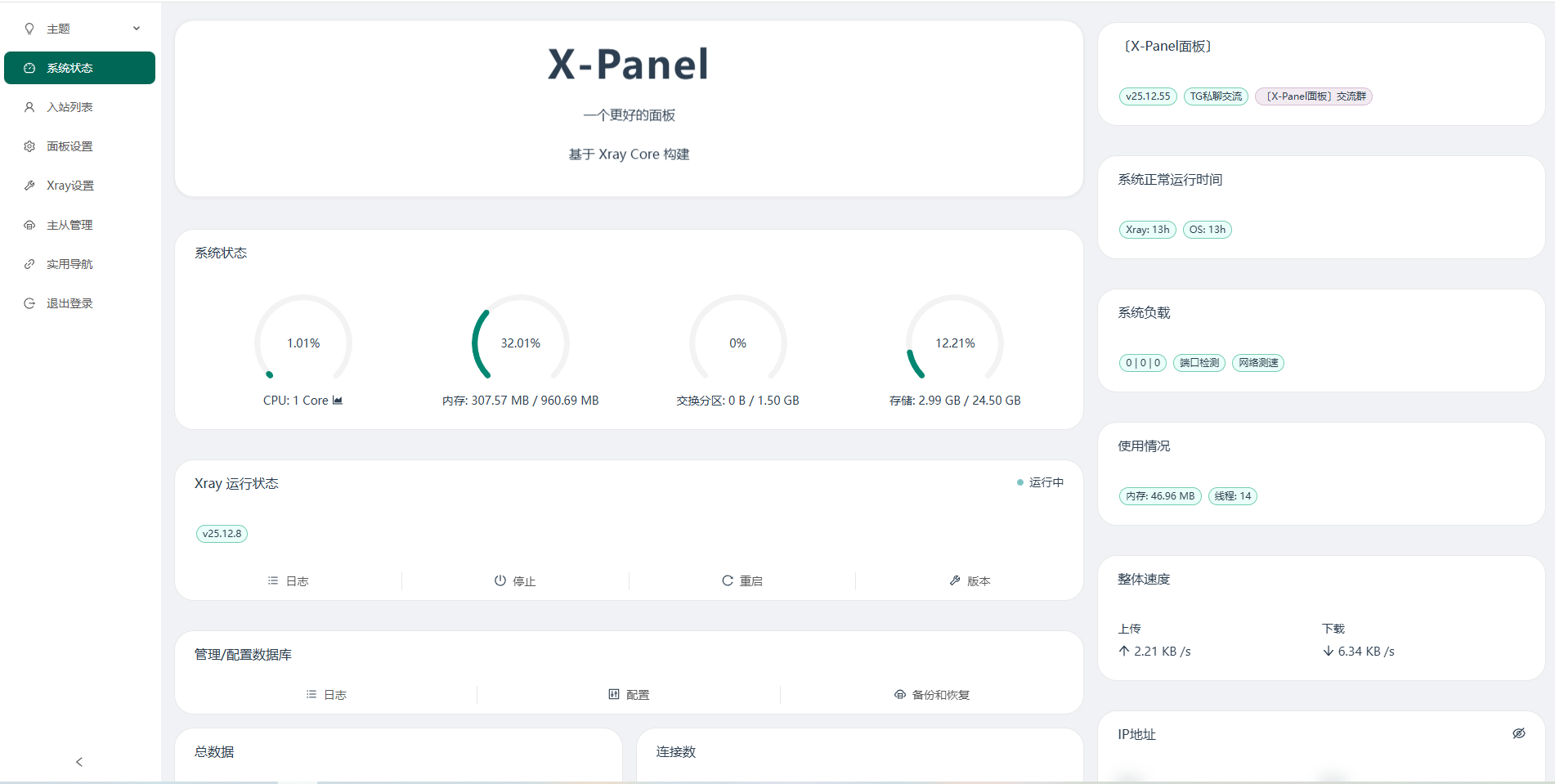The width and height of the screenshot is (1555, 784).
Task: Click the 网络测速 speed test tag
Action: click(x=1257, y=363)
